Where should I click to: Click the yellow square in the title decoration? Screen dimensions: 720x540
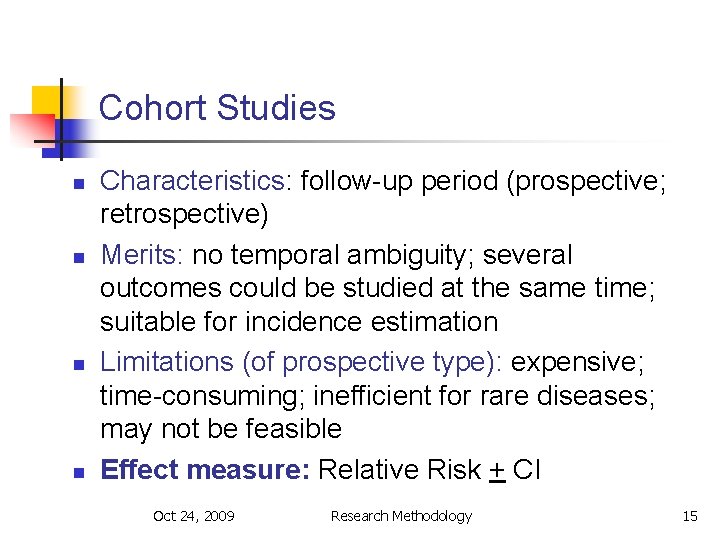45,102
